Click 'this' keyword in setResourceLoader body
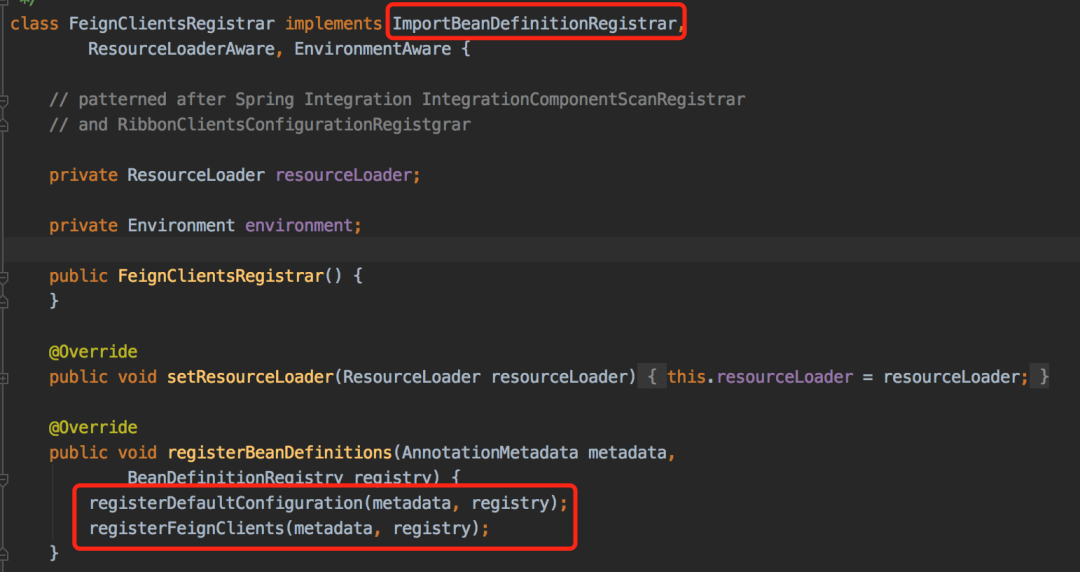Screen dimensions: 1080x572 point(686,377)
